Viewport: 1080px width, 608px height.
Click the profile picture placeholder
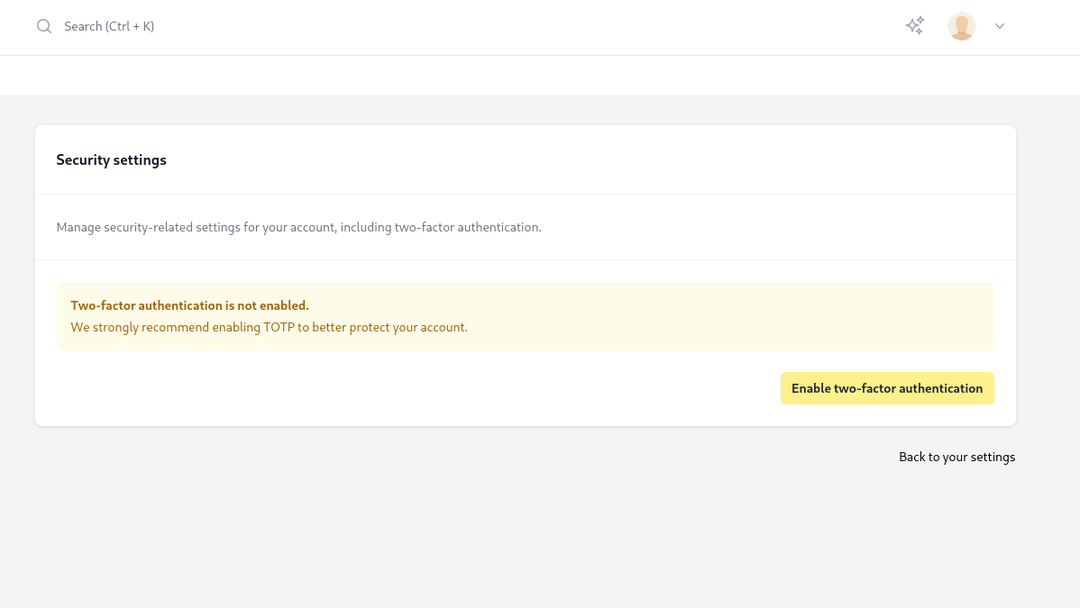961,26
